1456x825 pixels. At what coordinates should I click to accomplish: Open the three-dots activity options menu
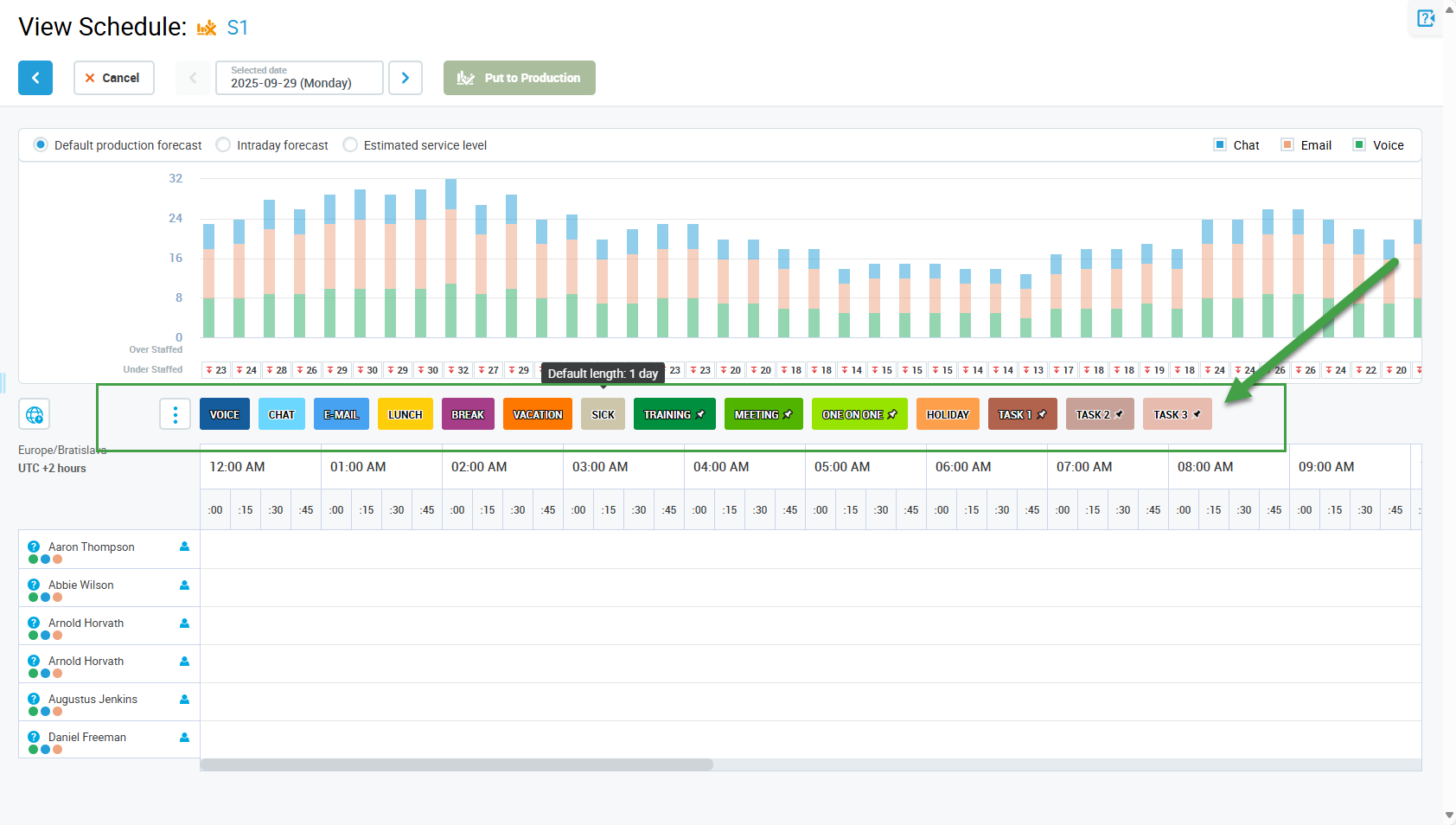click(175, 414)
